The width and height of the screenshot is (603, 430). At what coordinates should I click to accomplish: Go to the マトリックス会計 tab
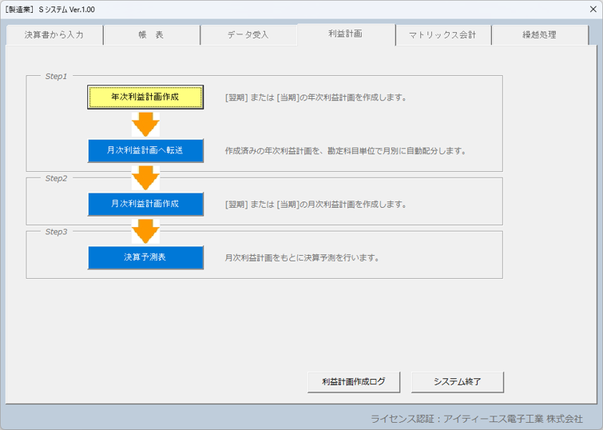point(443,35)
